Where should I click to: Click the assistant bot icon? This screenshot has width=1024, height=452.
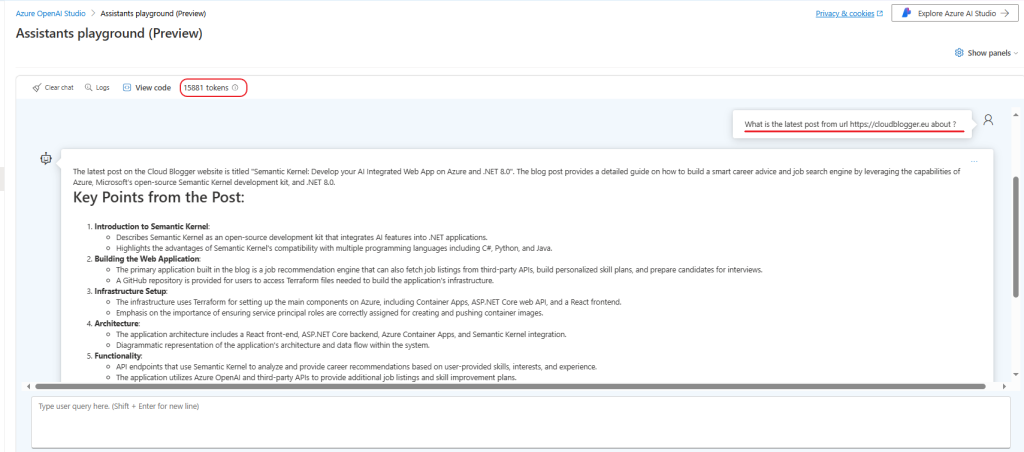(45, 157)
